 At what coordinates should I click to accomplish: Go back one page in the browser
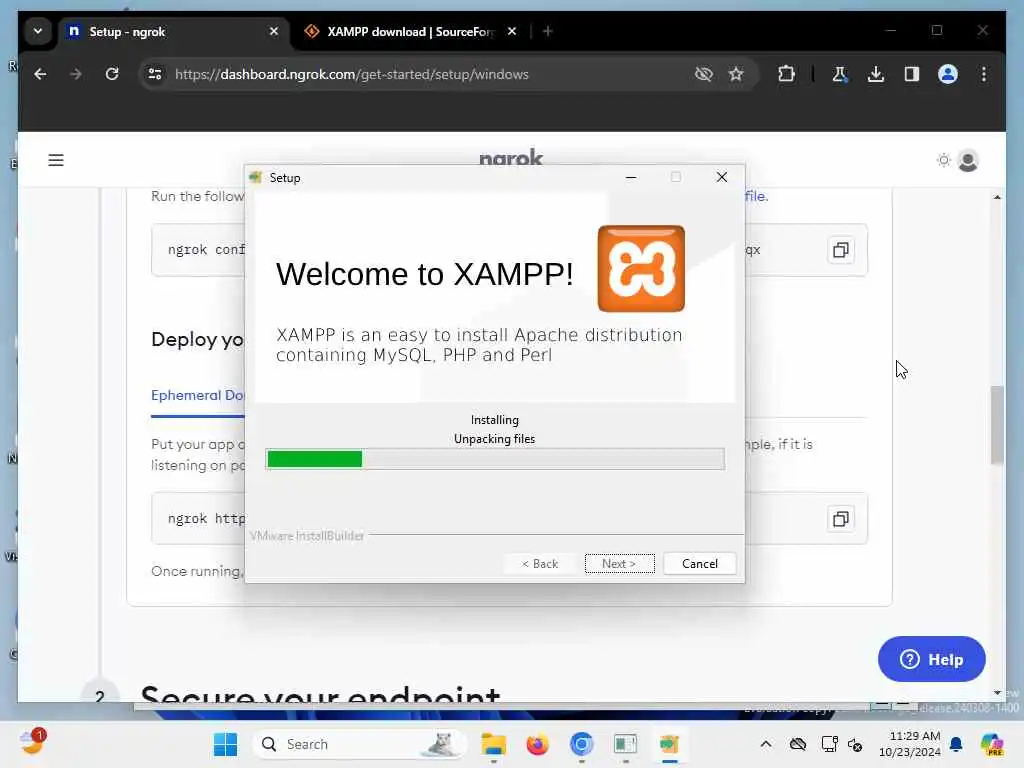[40, 74]
